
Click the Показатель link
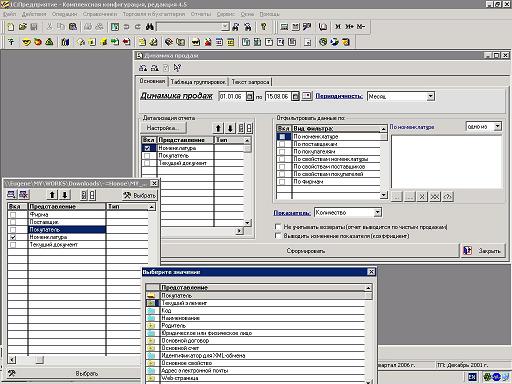coord(292,213)
